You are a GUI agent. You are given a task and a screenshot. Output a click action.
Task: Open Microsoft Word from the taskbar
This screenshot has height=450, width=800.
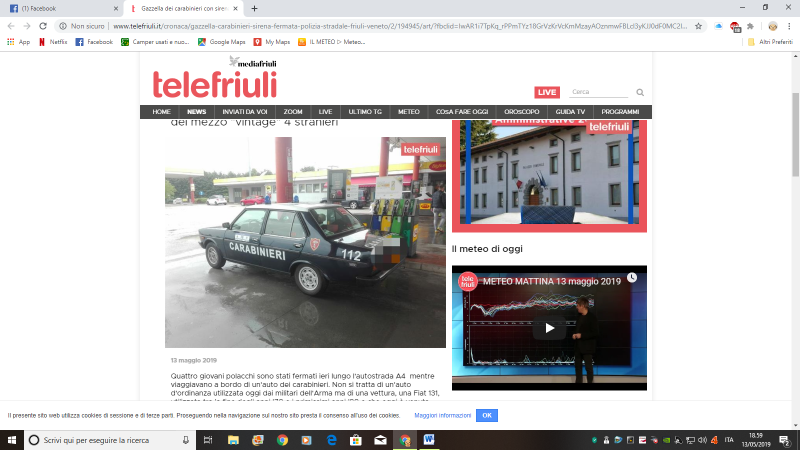click(x=429, y=440)
